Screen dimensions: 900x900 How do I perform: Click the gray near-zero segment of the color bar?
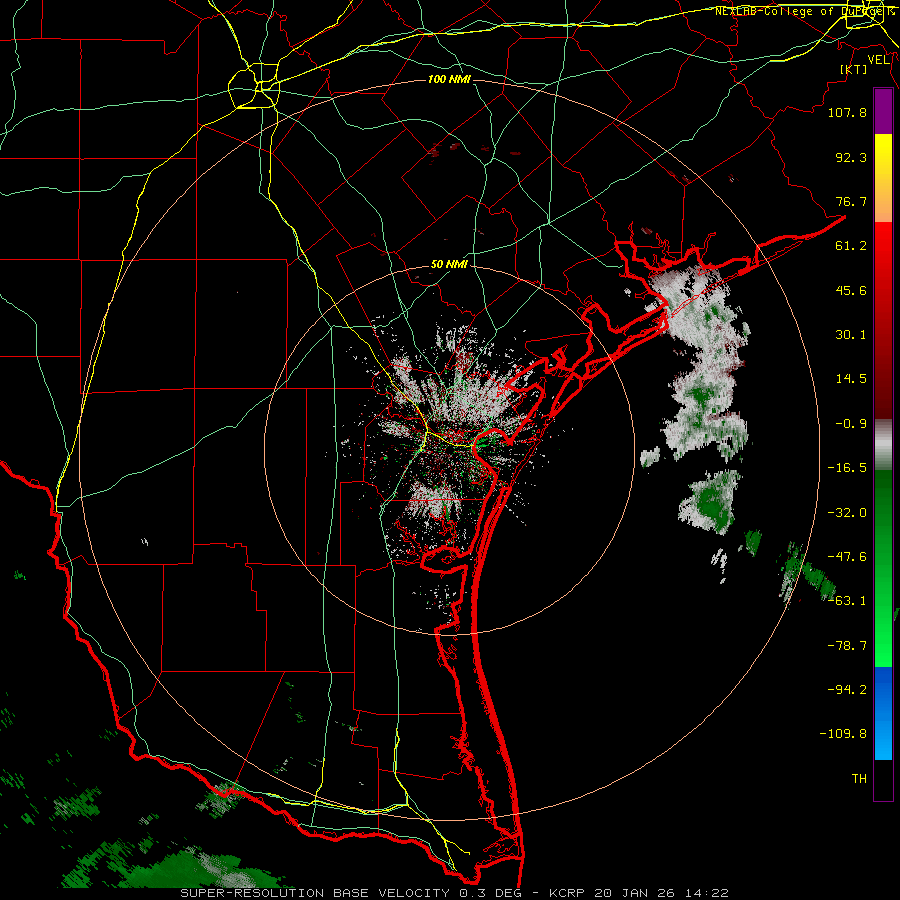[883, 445]
